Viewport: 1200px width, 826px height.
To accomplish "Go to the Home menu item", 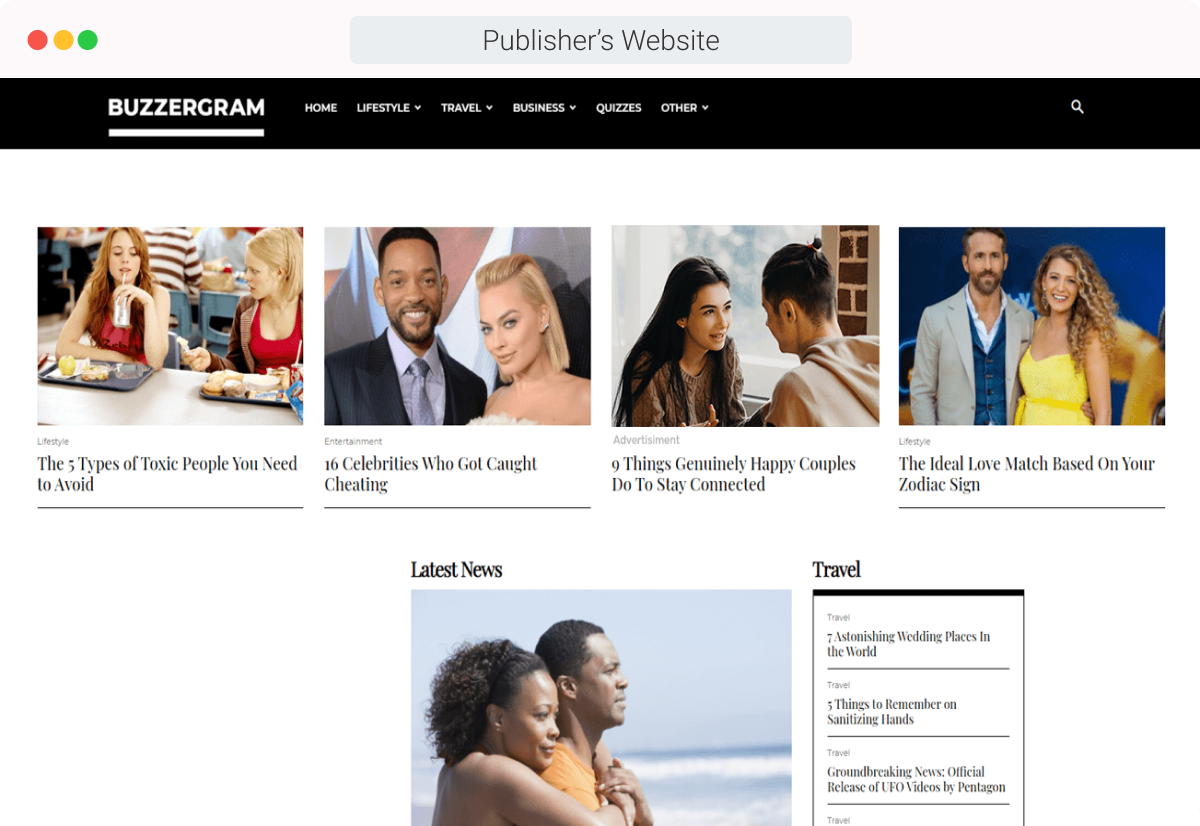I will pyautogui.click(x=321, y=108).
